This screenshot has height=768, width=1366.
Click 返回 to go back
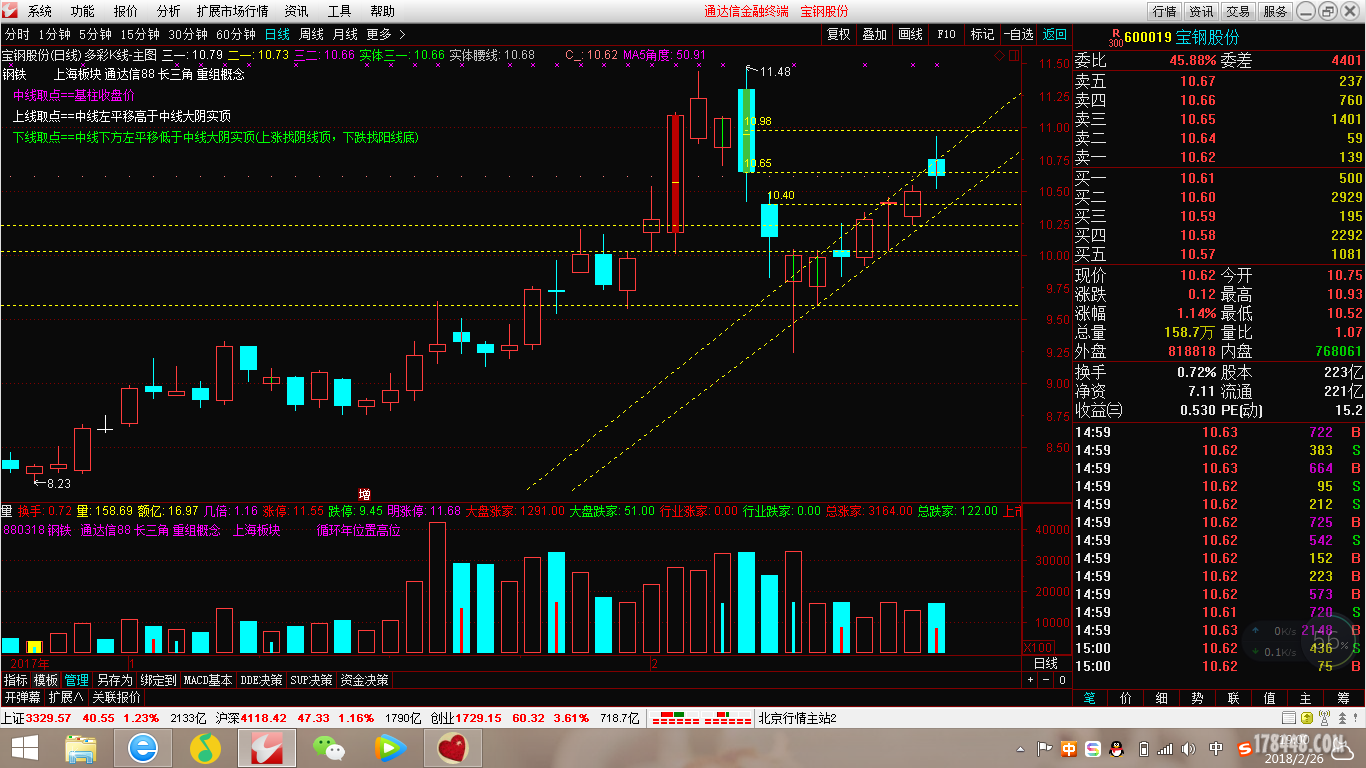click(1055, 34)
